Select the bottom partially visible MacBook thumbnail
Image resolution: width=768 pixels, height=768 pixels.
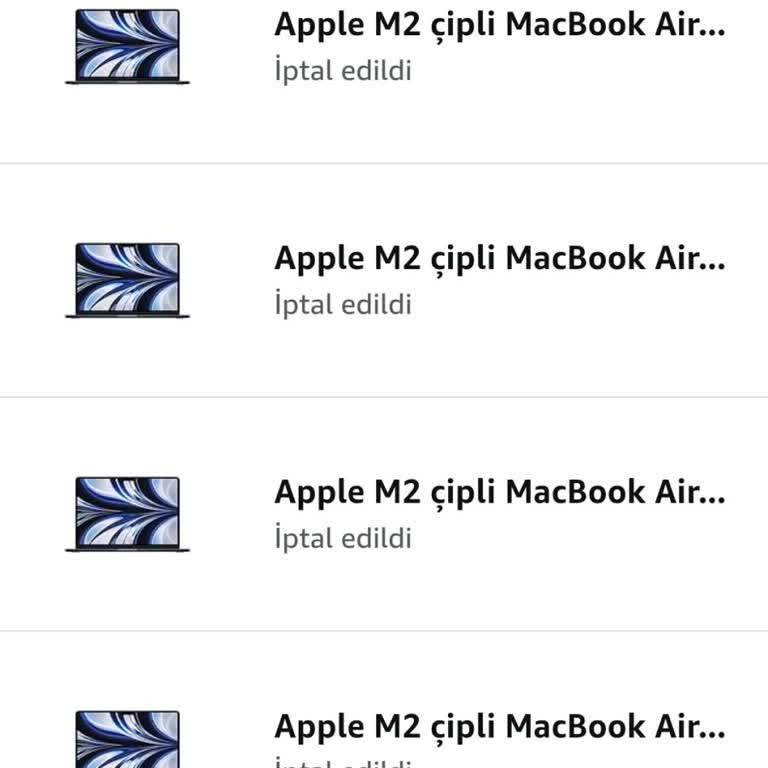coord(127,739)
